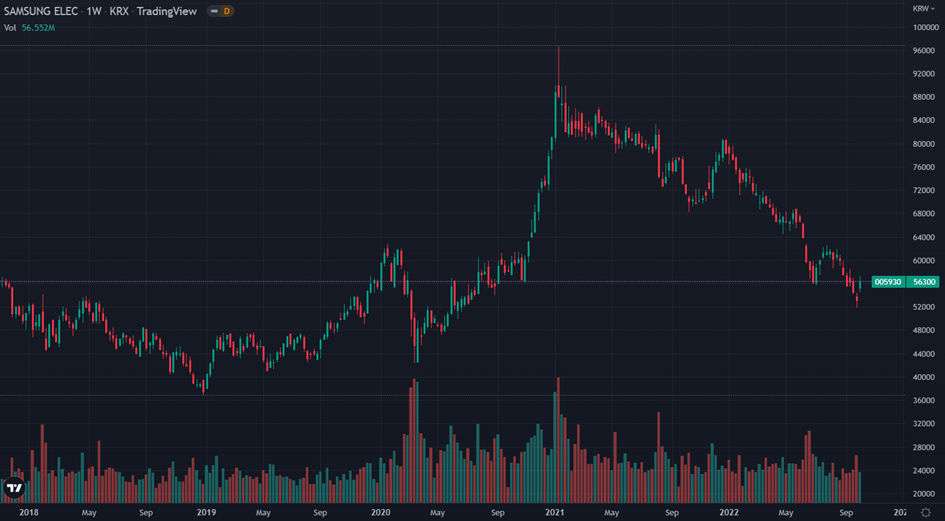Open the KRW currency dropdown
Screen dimensions: 945x521
click(x=922, y=8)
